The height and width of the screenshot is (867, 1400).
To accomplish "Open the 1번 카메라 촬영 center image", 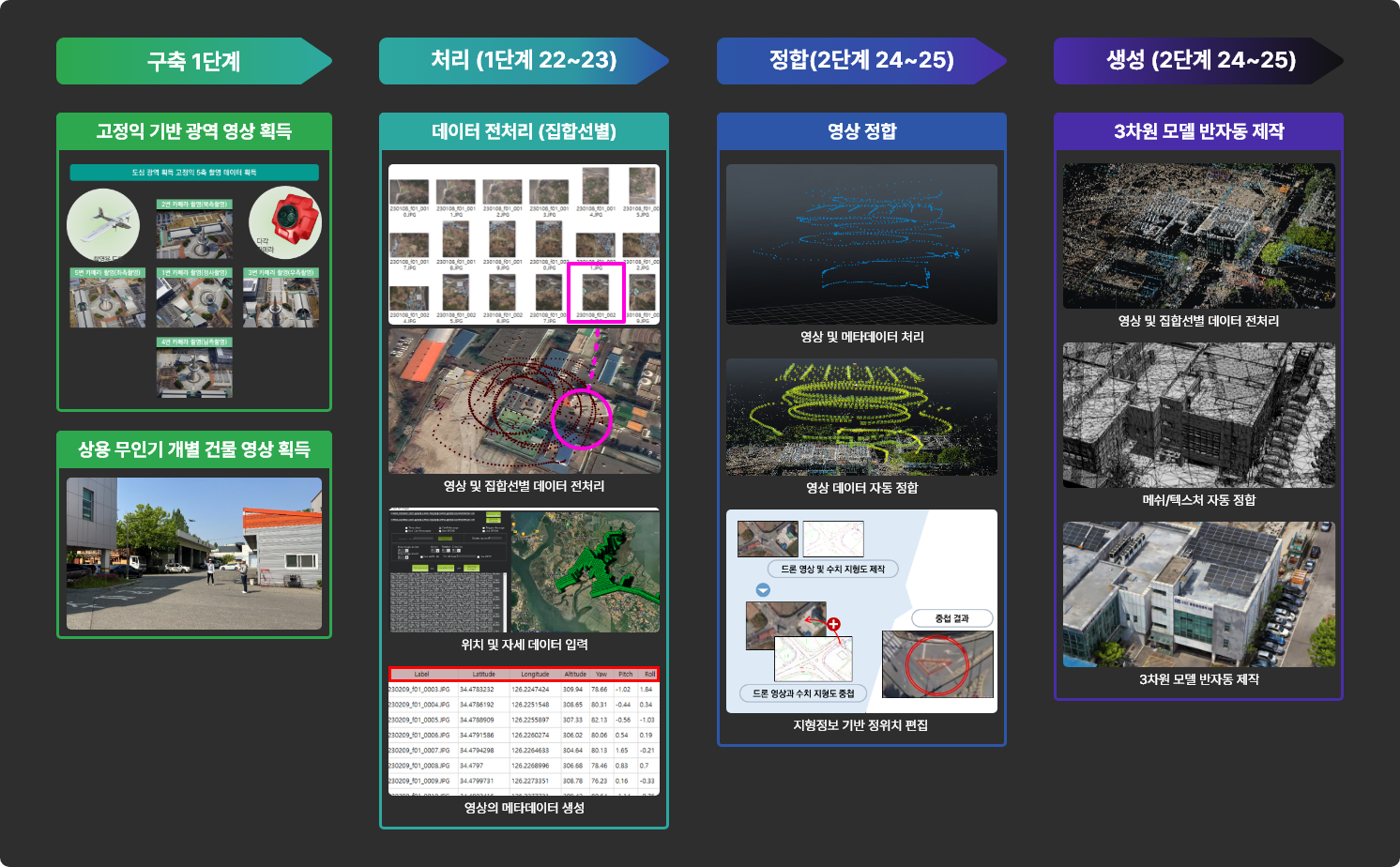I will tap(194, 302).
